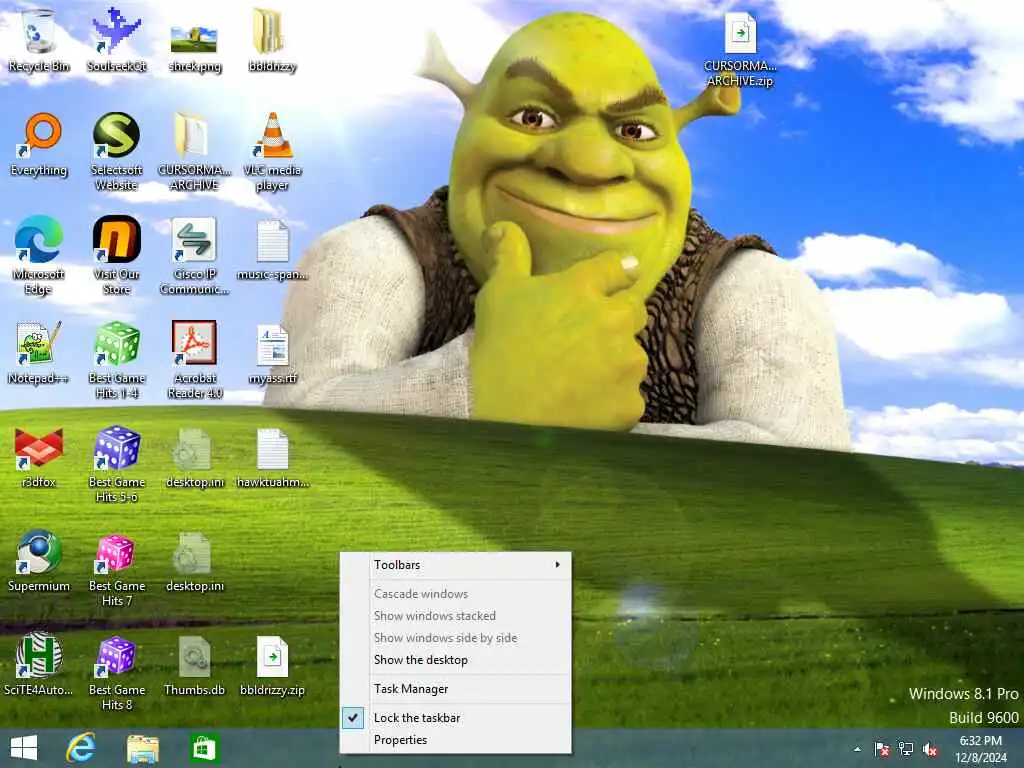Open File Explorer from the taskbar

142,748
